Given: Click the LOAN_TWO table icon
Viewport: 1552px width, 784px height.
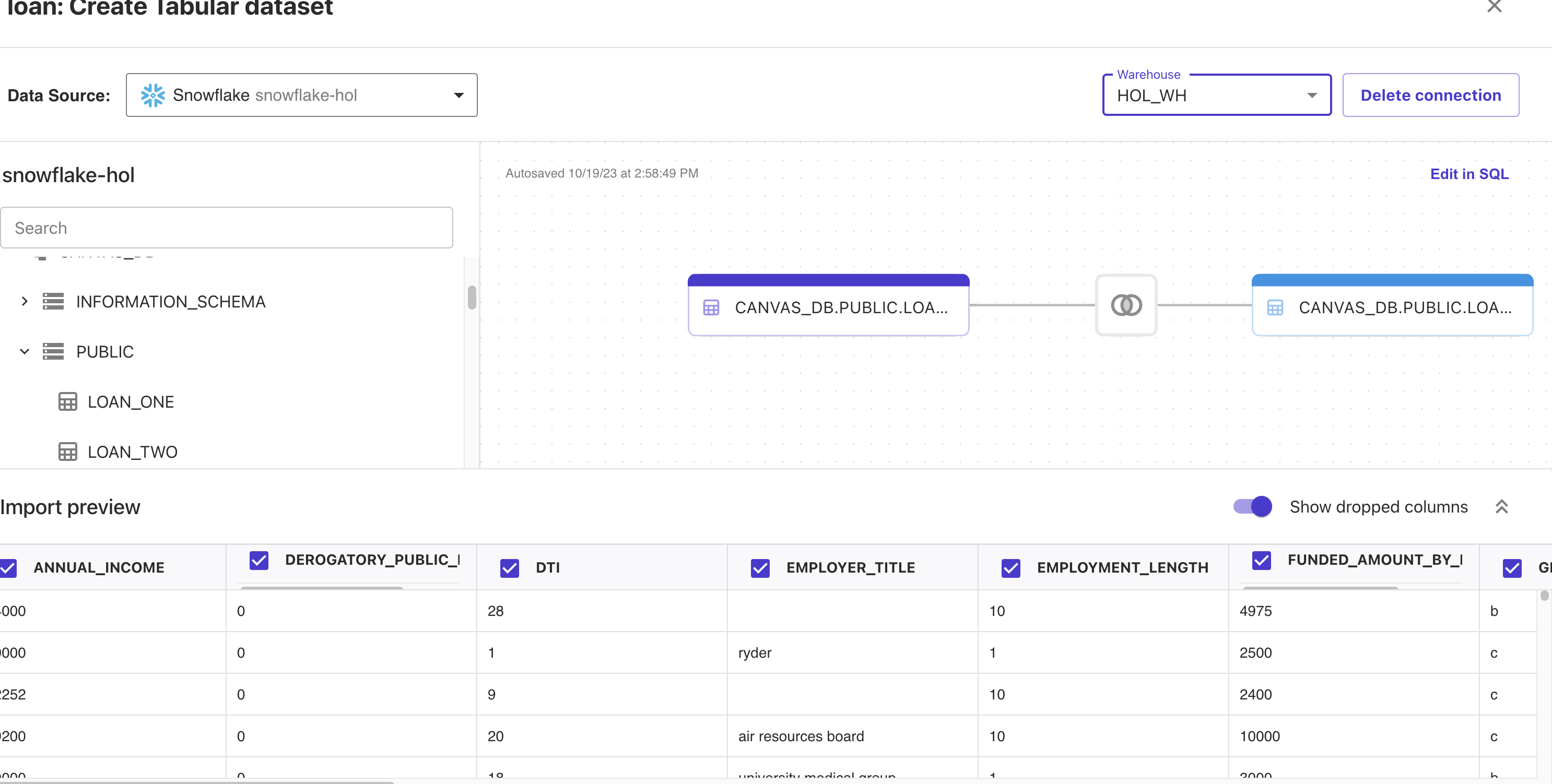Looking at the screenshot, I should tap(67, 452).
